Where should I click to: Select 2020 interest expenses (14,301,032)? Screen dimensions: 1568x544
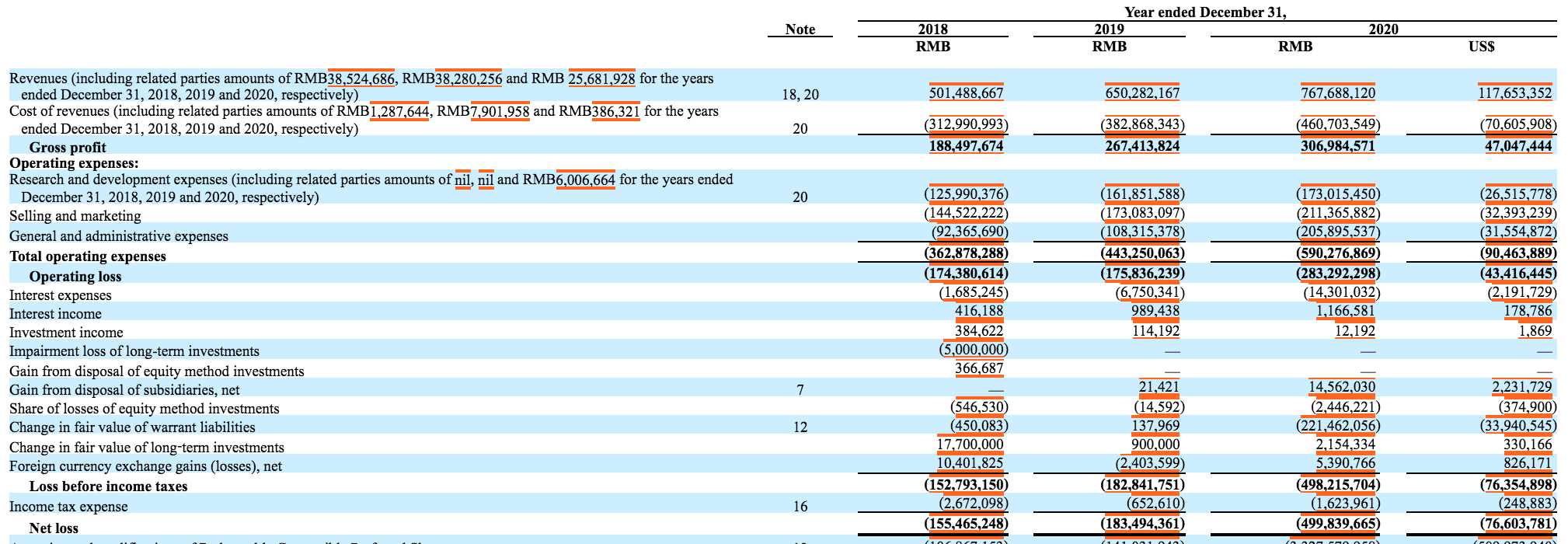pyautogui.click(x=1341, y=293)
